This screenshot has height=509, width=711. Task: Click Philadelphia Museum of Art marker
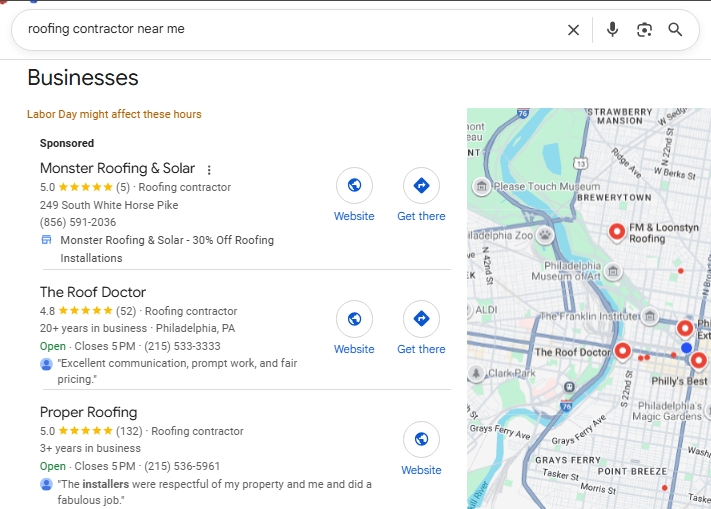pos(613,271)
